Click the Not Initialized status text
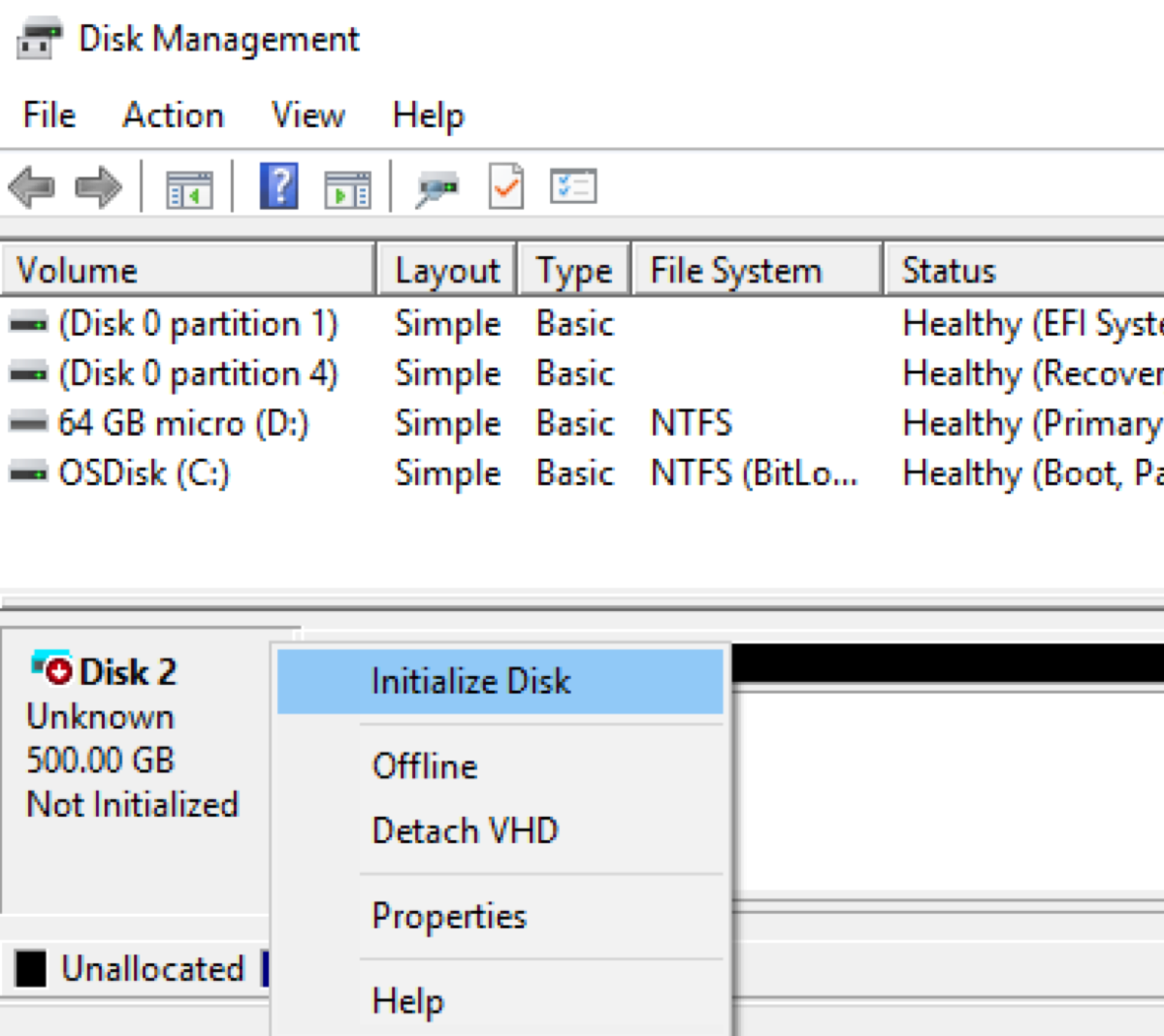Viewport: 1164px width, 1036px height. point(132,804)
